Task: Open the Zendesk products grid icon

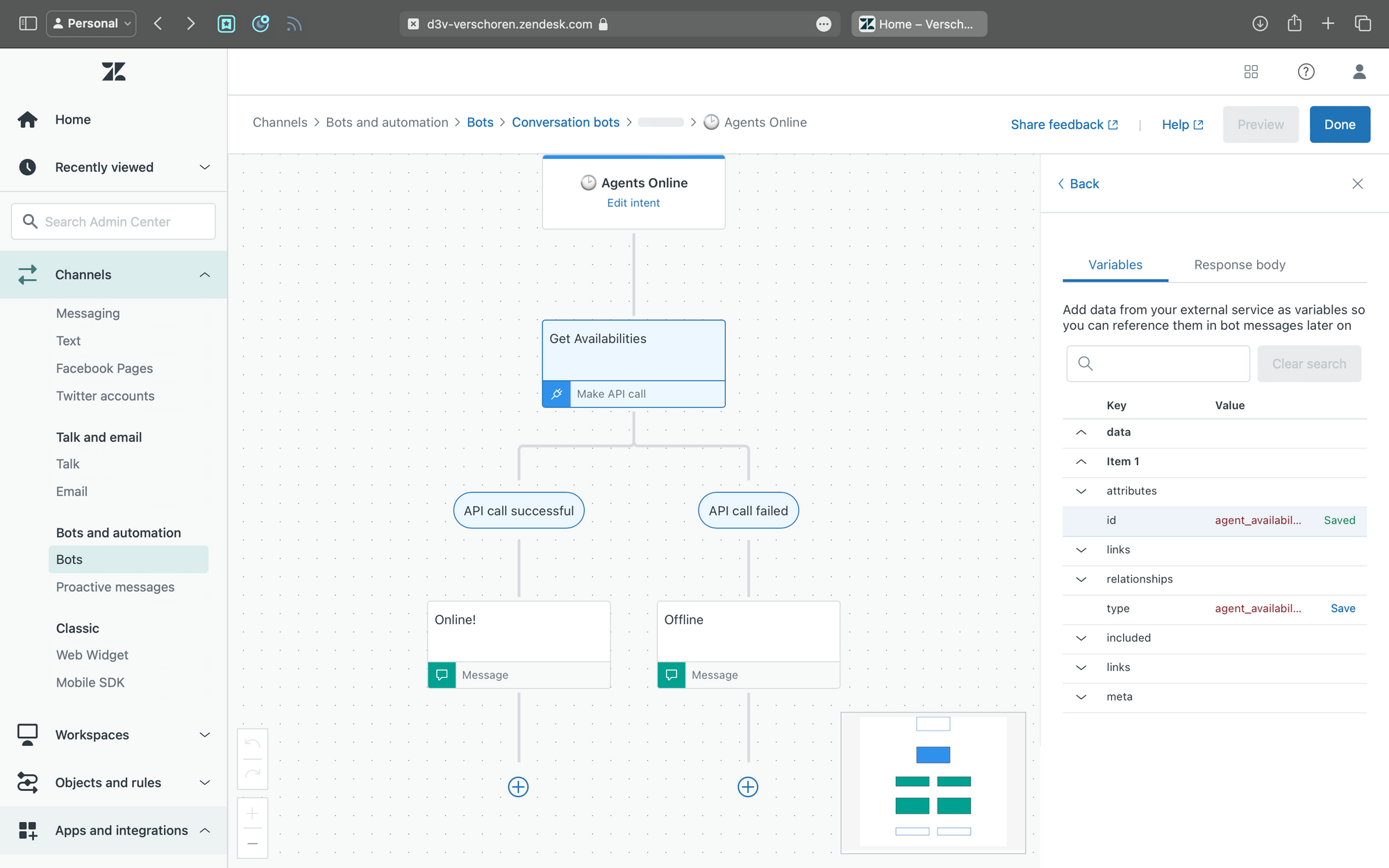Action: coord(1251,72)
